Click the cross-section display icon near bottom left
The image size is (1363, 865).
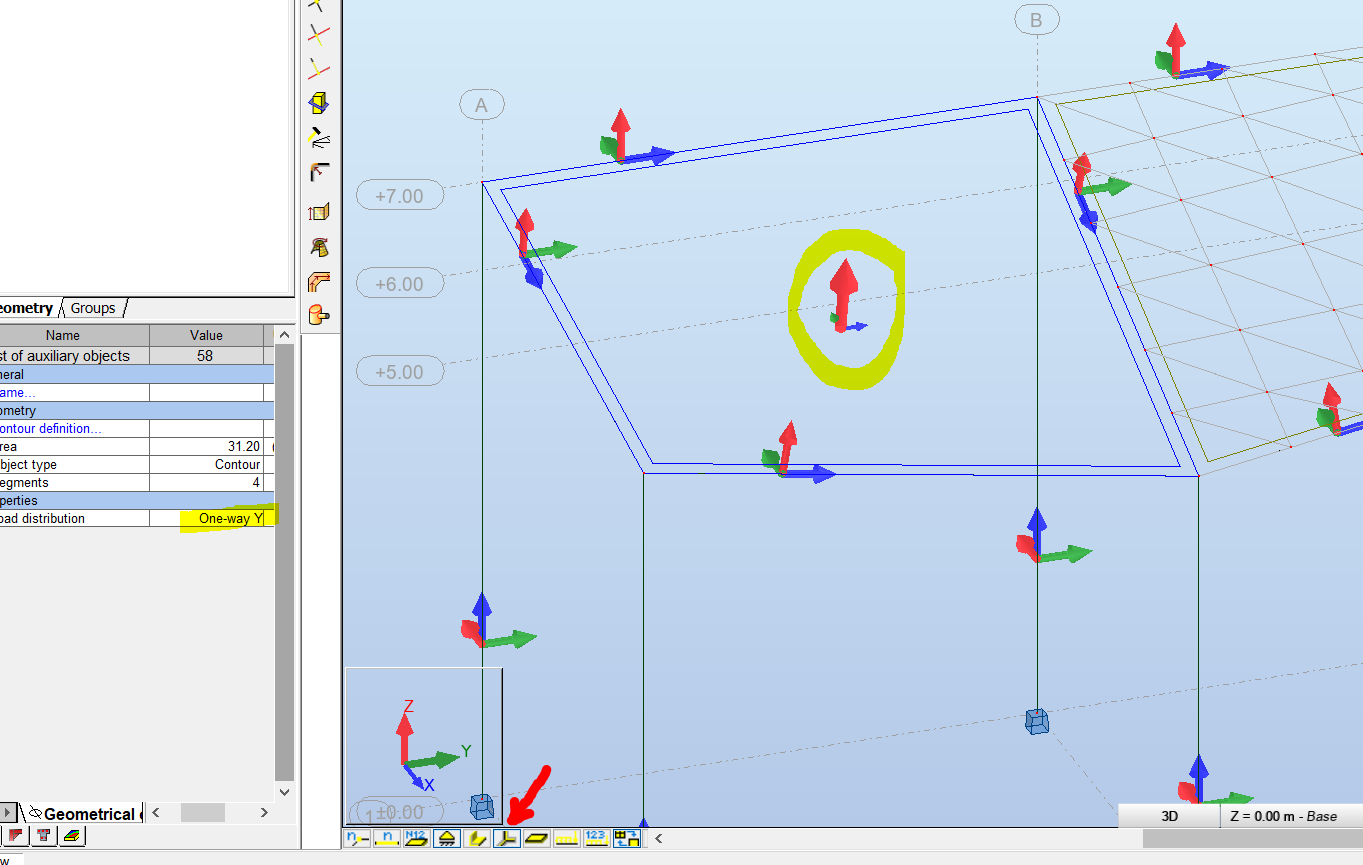point(43,836)
